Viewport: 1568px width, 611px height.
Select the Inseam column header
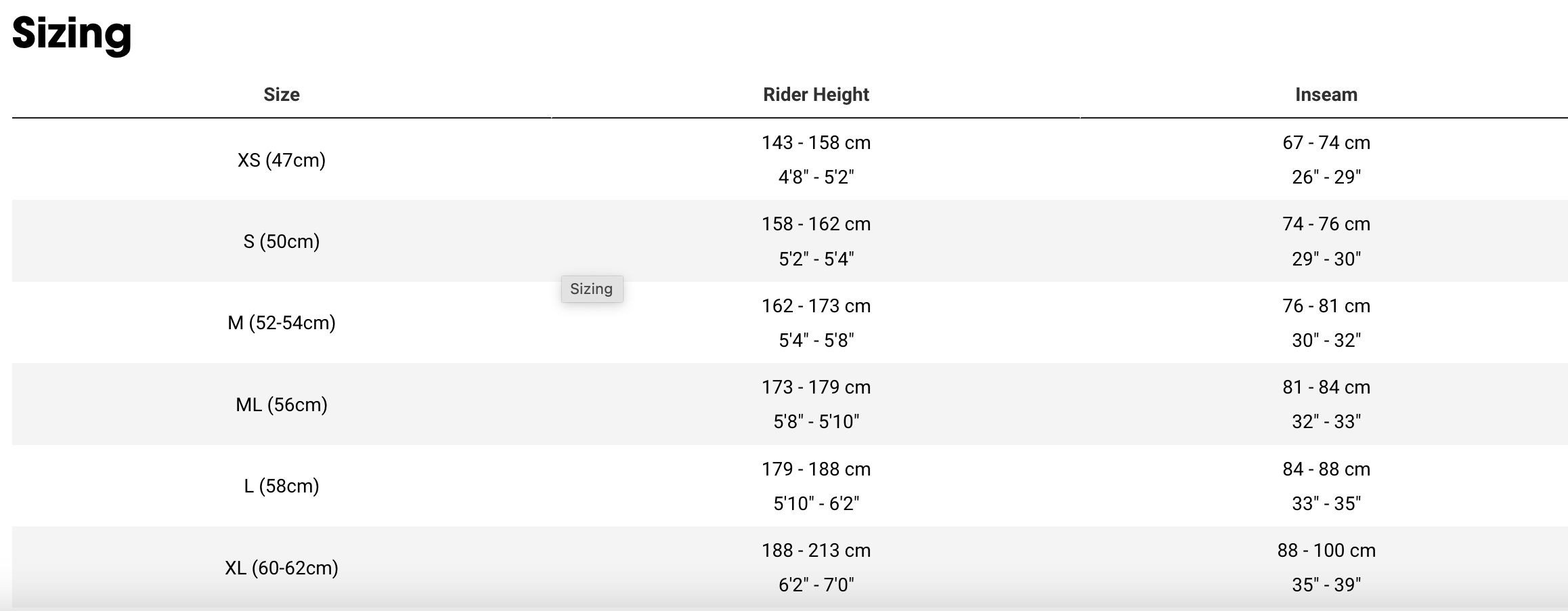point(1326,94)
